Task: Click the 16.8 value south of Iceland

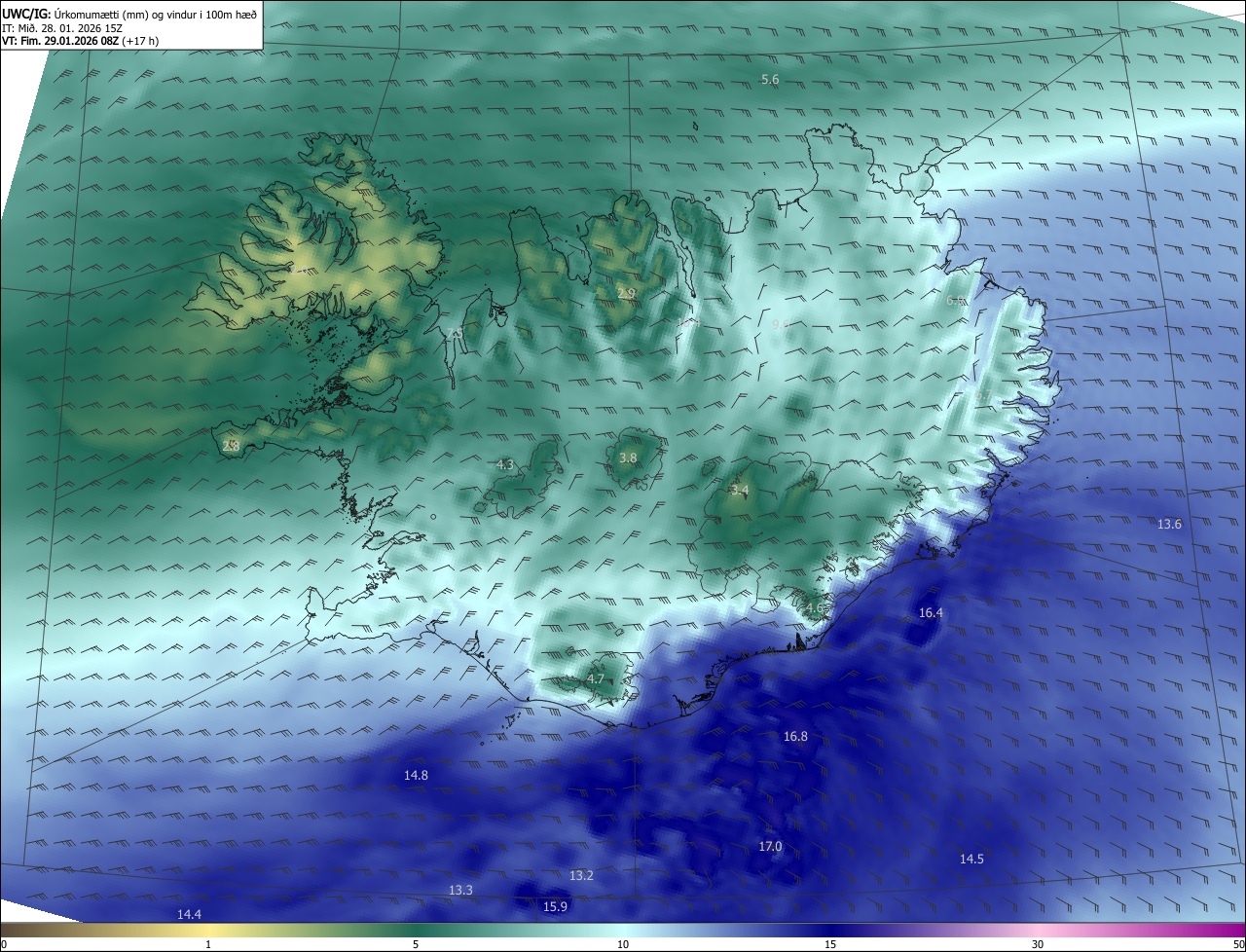Action: point(795,737)
